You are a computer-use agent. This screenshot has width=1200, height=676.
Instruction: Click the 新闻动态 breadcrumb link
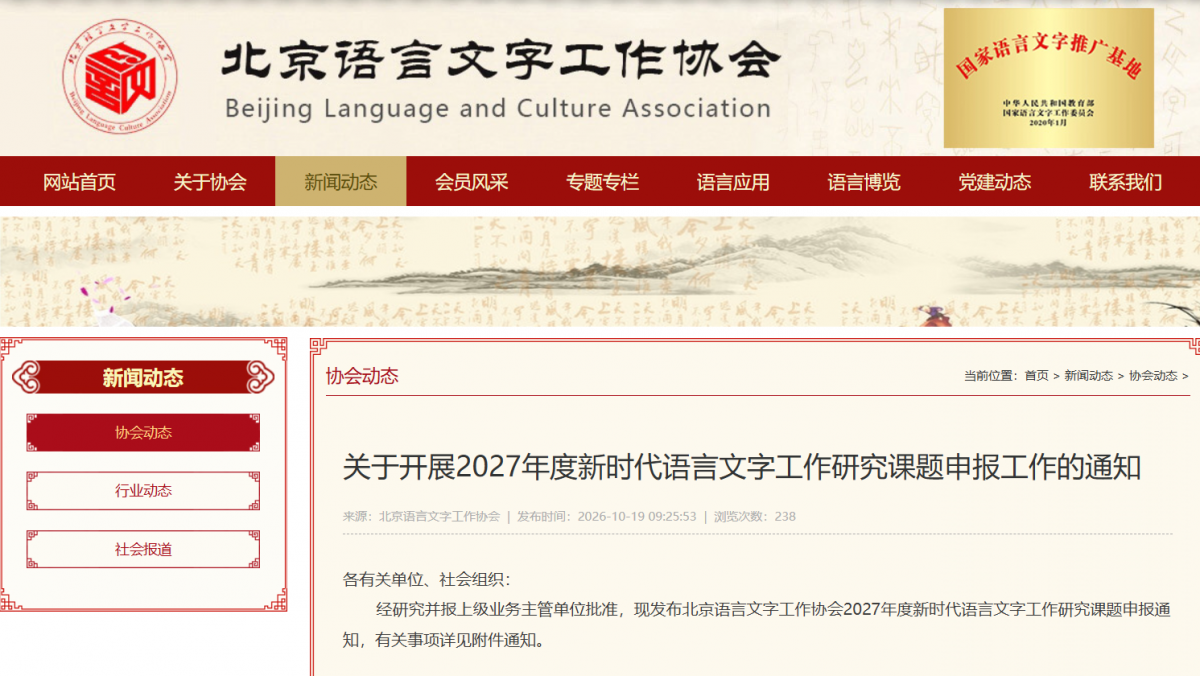pos(1088,376)
